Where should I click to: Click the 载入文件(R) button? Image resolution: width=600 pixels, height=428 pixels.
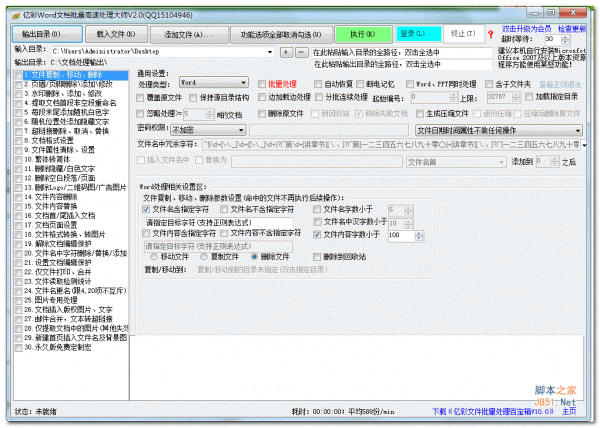[116, 34]
